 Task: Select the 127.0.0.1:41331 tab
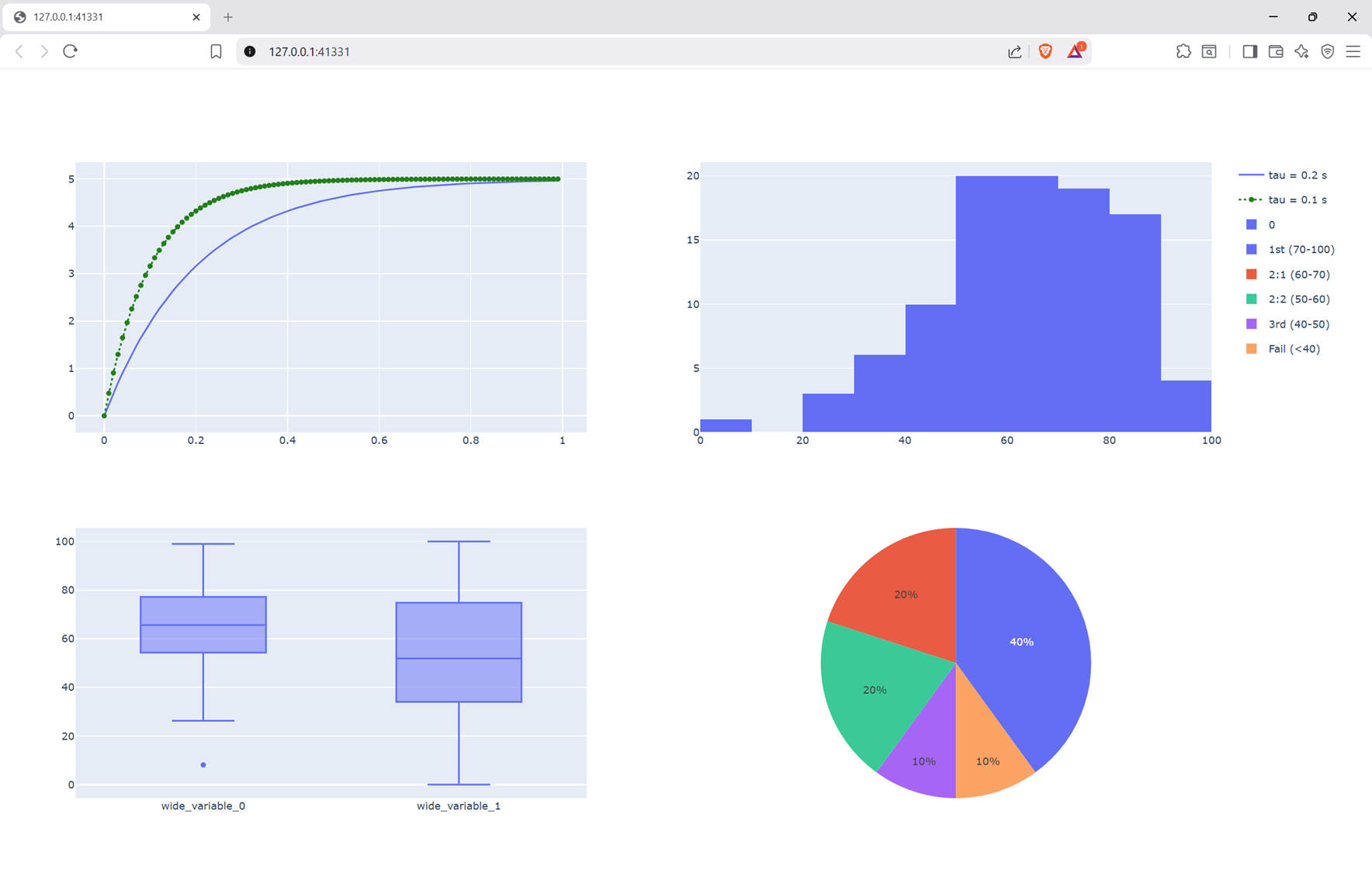[x=101, y=17]
